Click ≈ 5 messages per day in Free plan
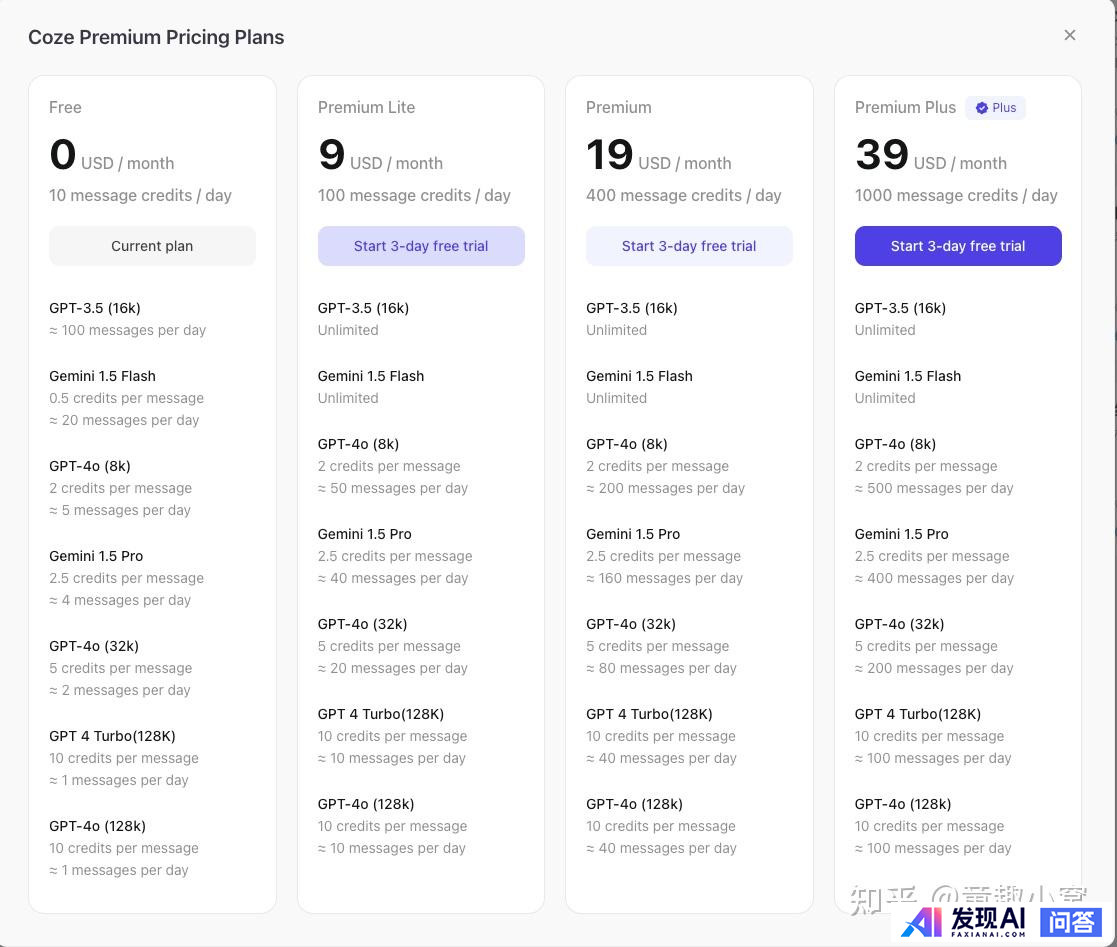The height and width of the screenshot is (947, 1117). 120,510
